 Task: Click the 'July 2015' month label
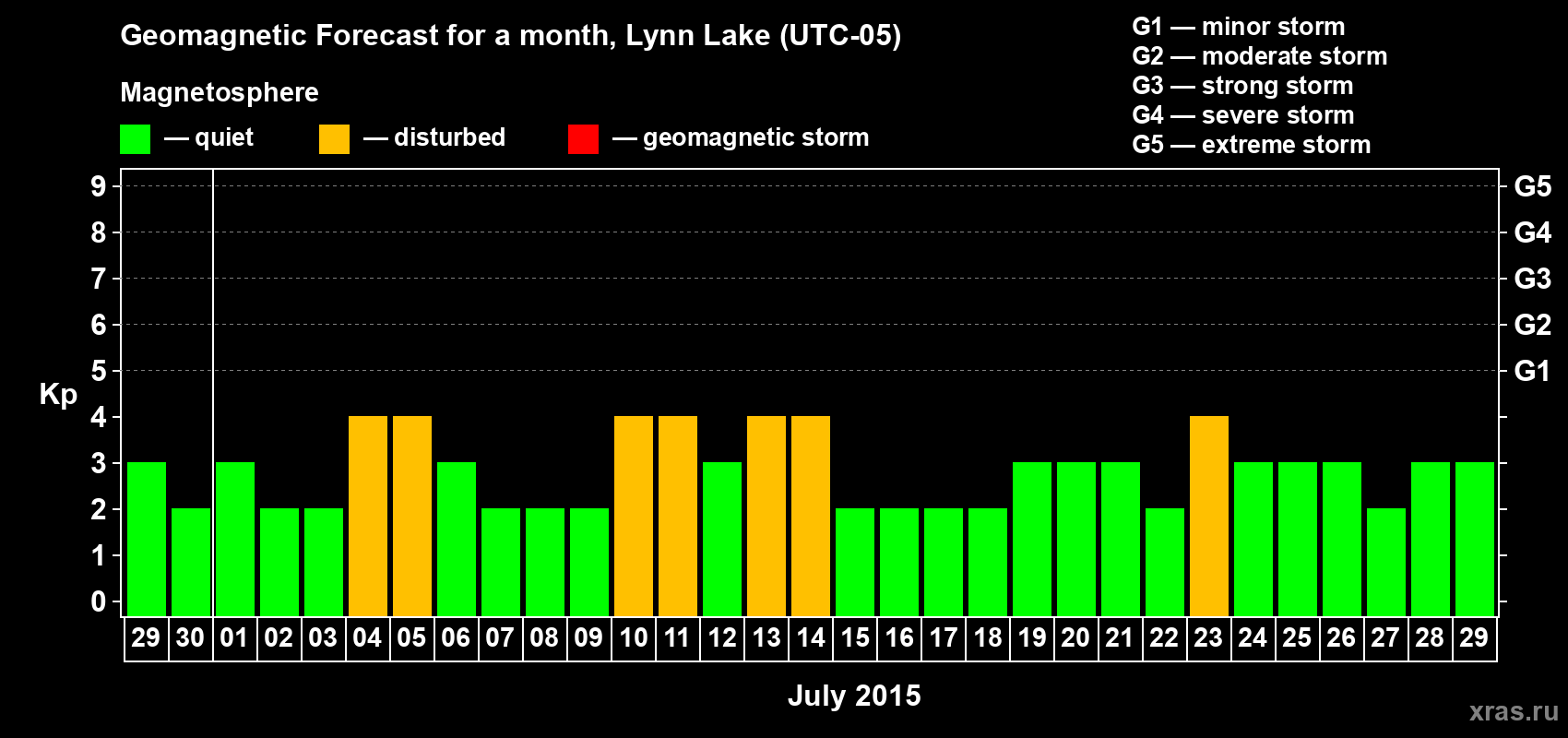[x=854, y=696]
